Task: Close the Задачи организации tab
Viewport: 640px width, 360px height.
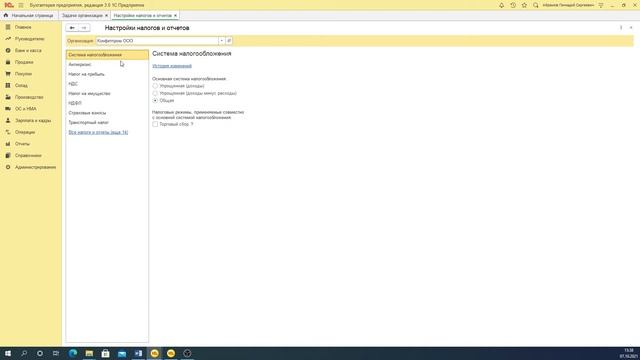Action: [107, 16]
